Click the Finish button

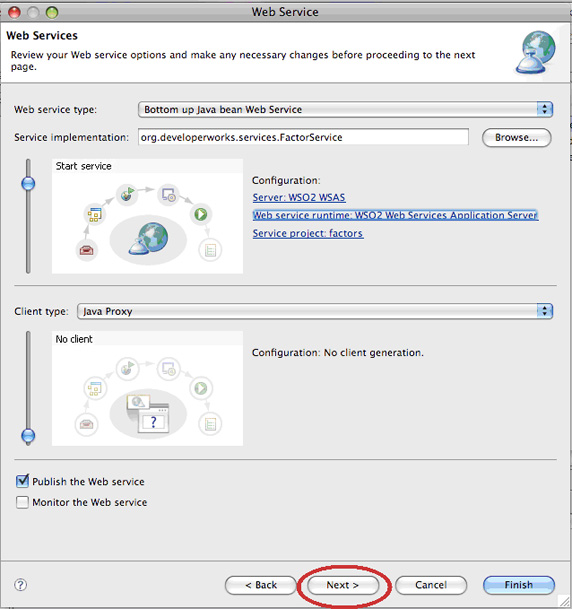519,585
